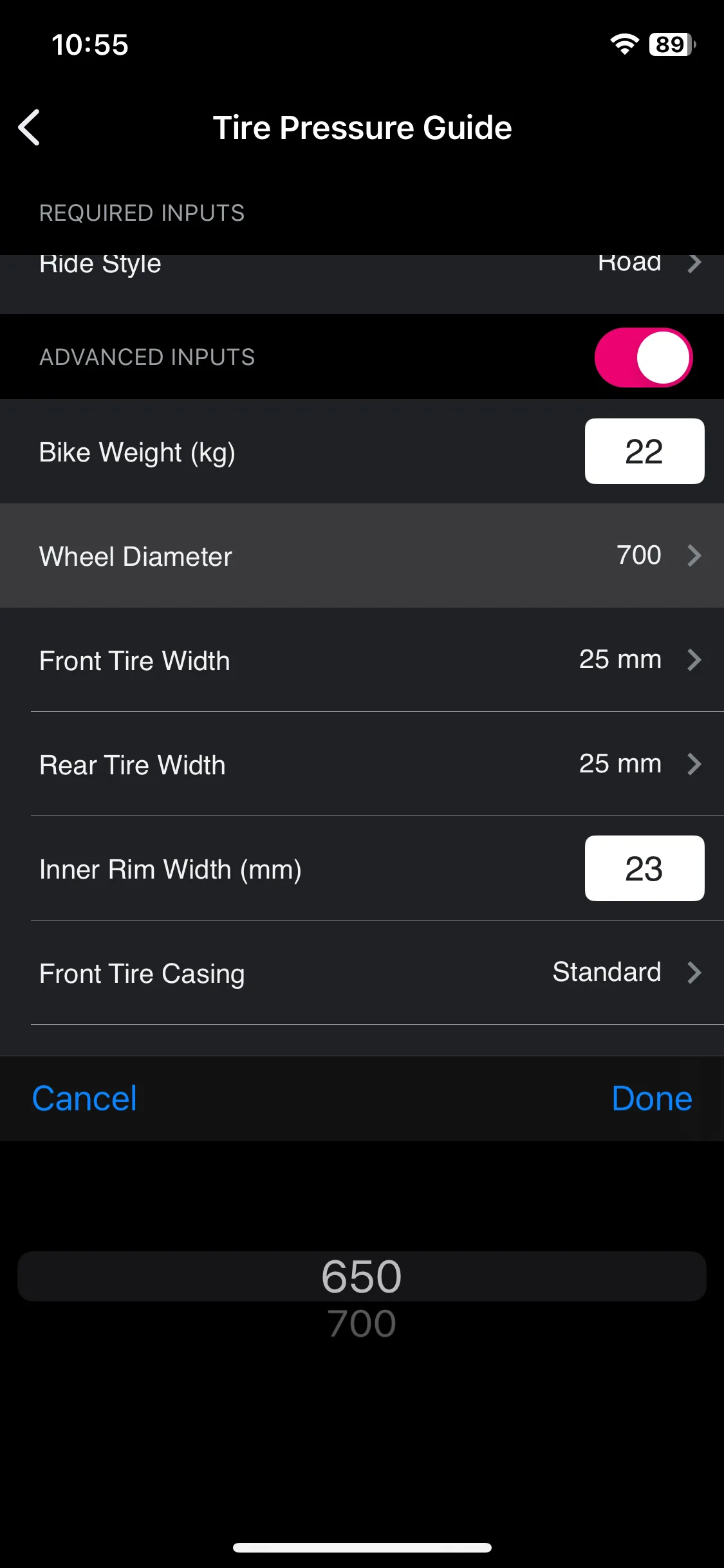Open the Front Tire Width options

click(x=362, y=660)
